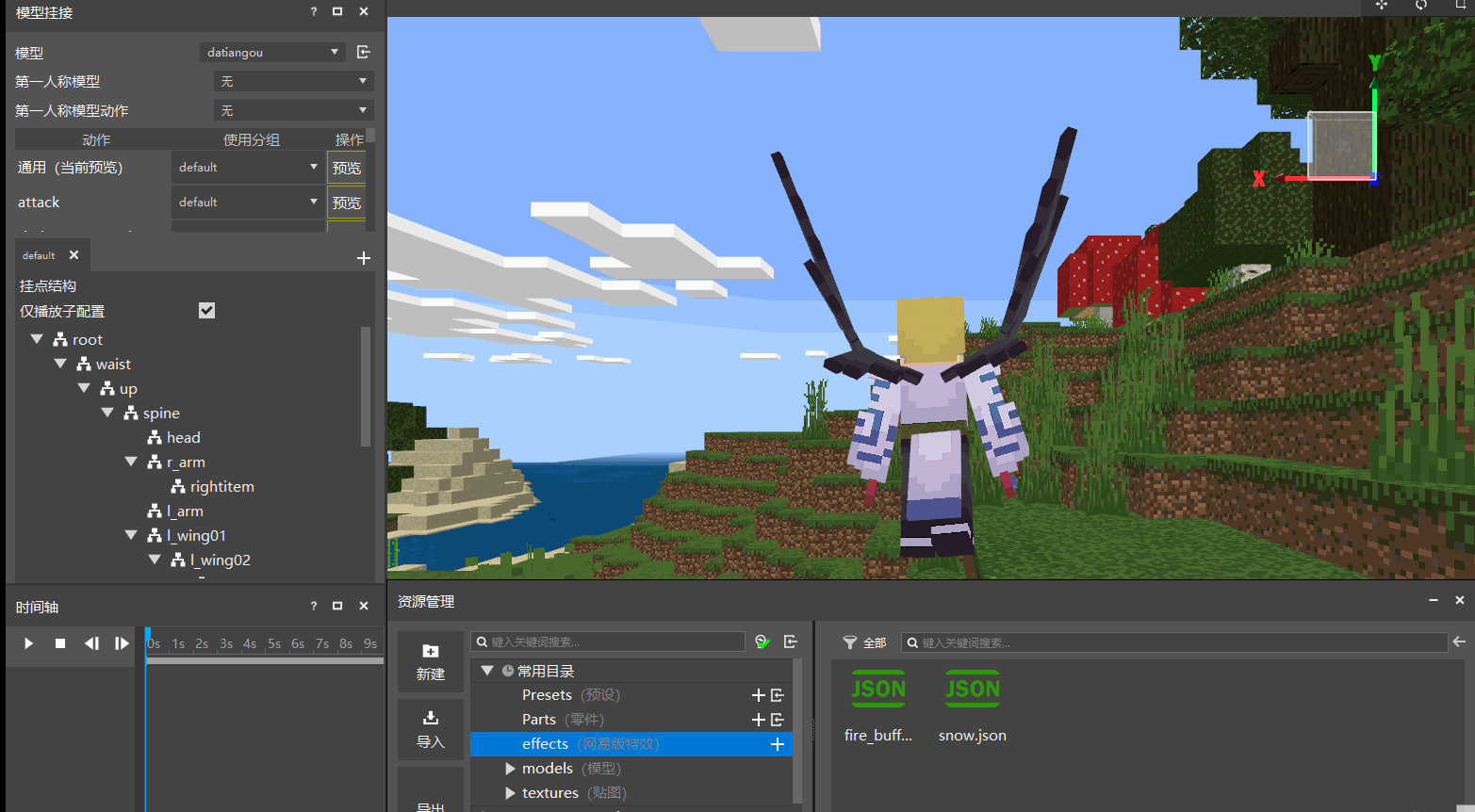Select the default group tab
1475x812 pixels.
39,255
